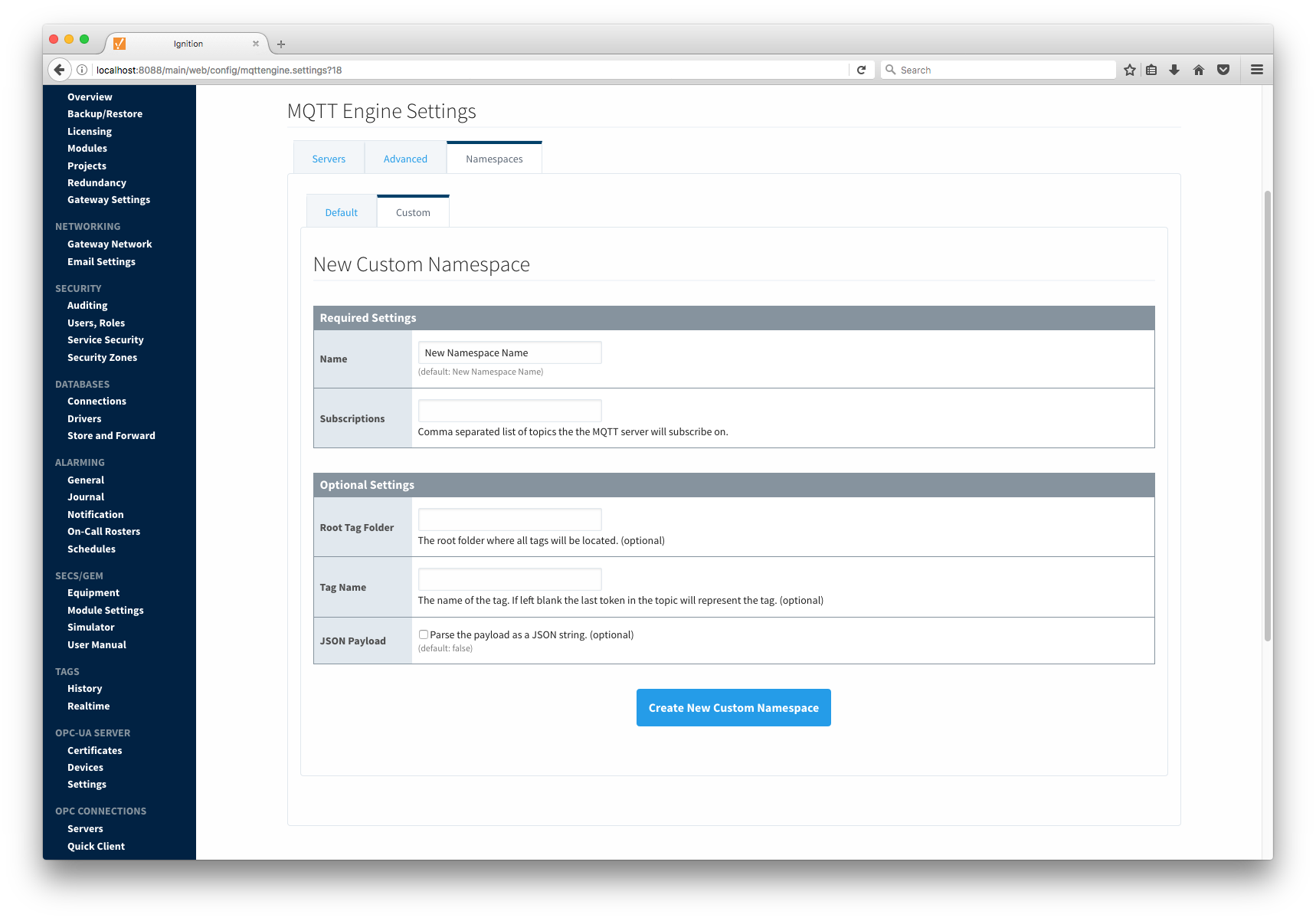Select the Custom namespace sub-tab
Viewport: 1316px width, 921px height.
[x=413, y=212]
